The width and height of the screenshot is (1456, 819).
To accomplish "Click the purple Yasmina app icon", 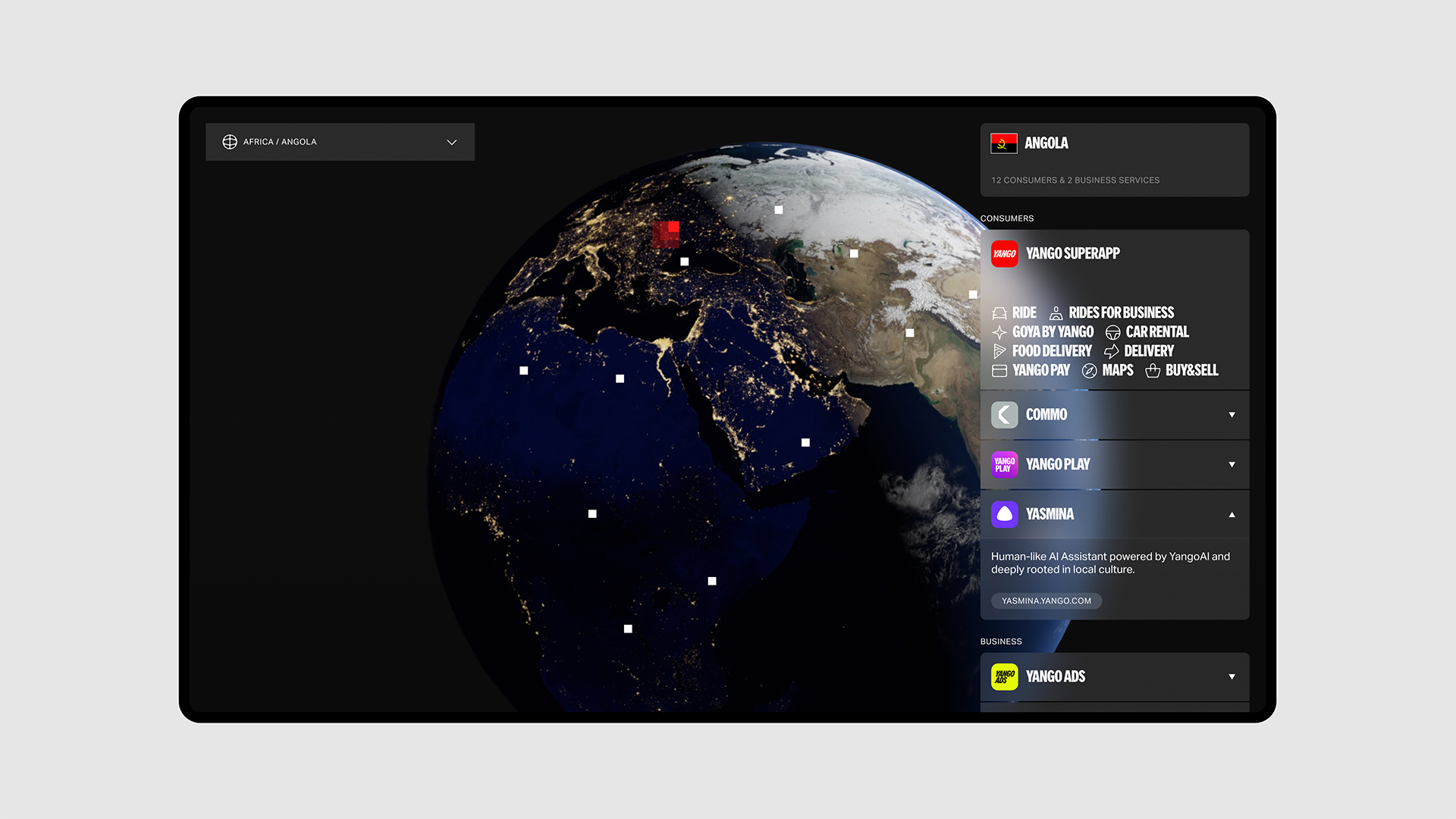I will 1004,514.
